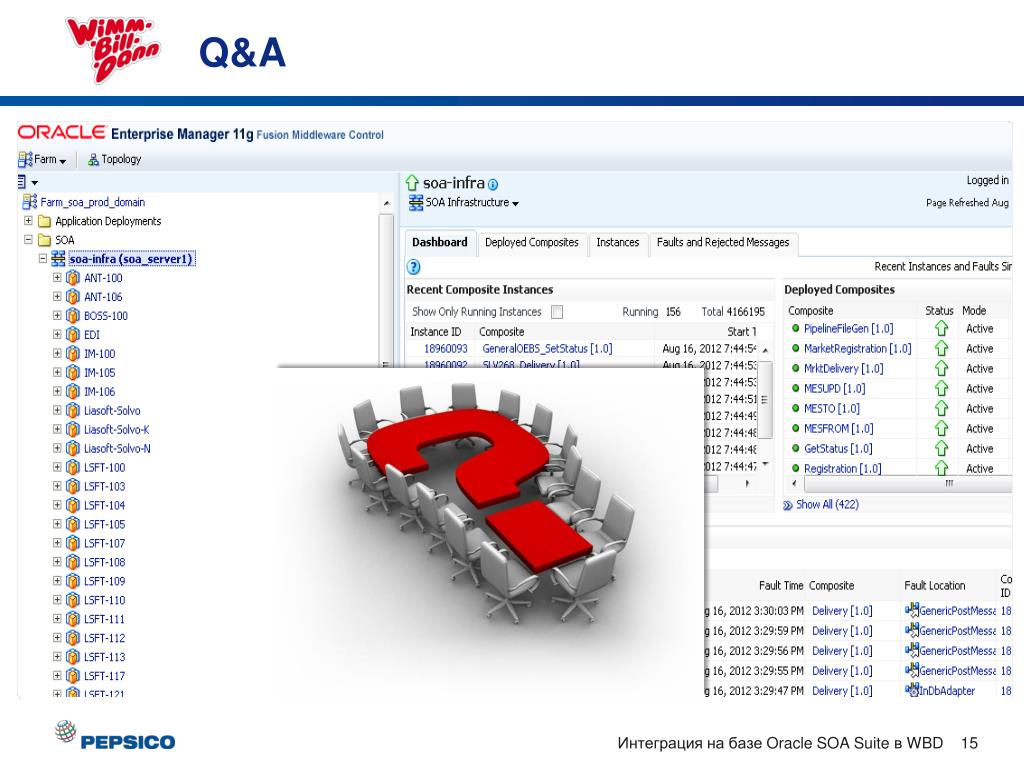This screenshot has width=1024, height=768.
Task: Click the LSFT-105 partition icon
Action: (x=73, y=524)
